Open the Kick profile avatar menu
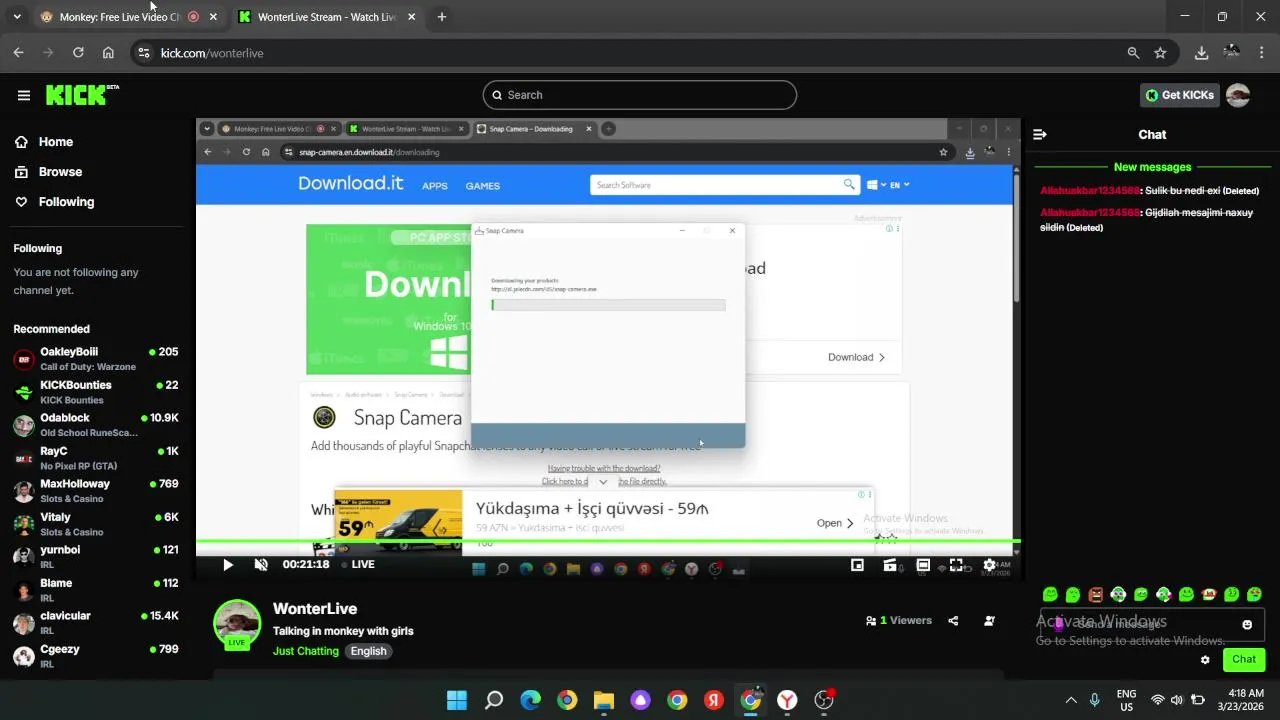This screenshot has height=720, width=1280. point(1238,95)
